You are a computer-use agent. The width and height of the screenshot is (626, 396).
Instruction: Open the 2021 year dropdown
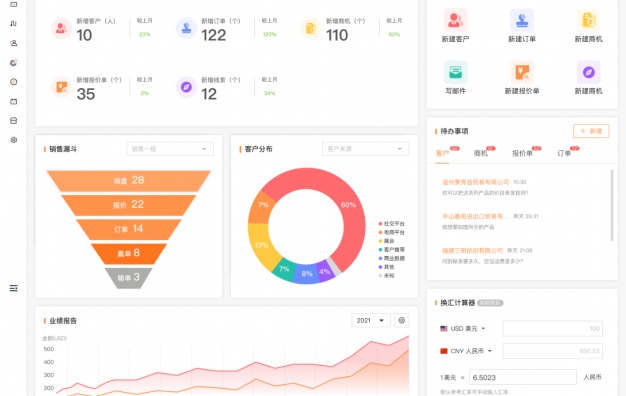[x=371, y=321]
